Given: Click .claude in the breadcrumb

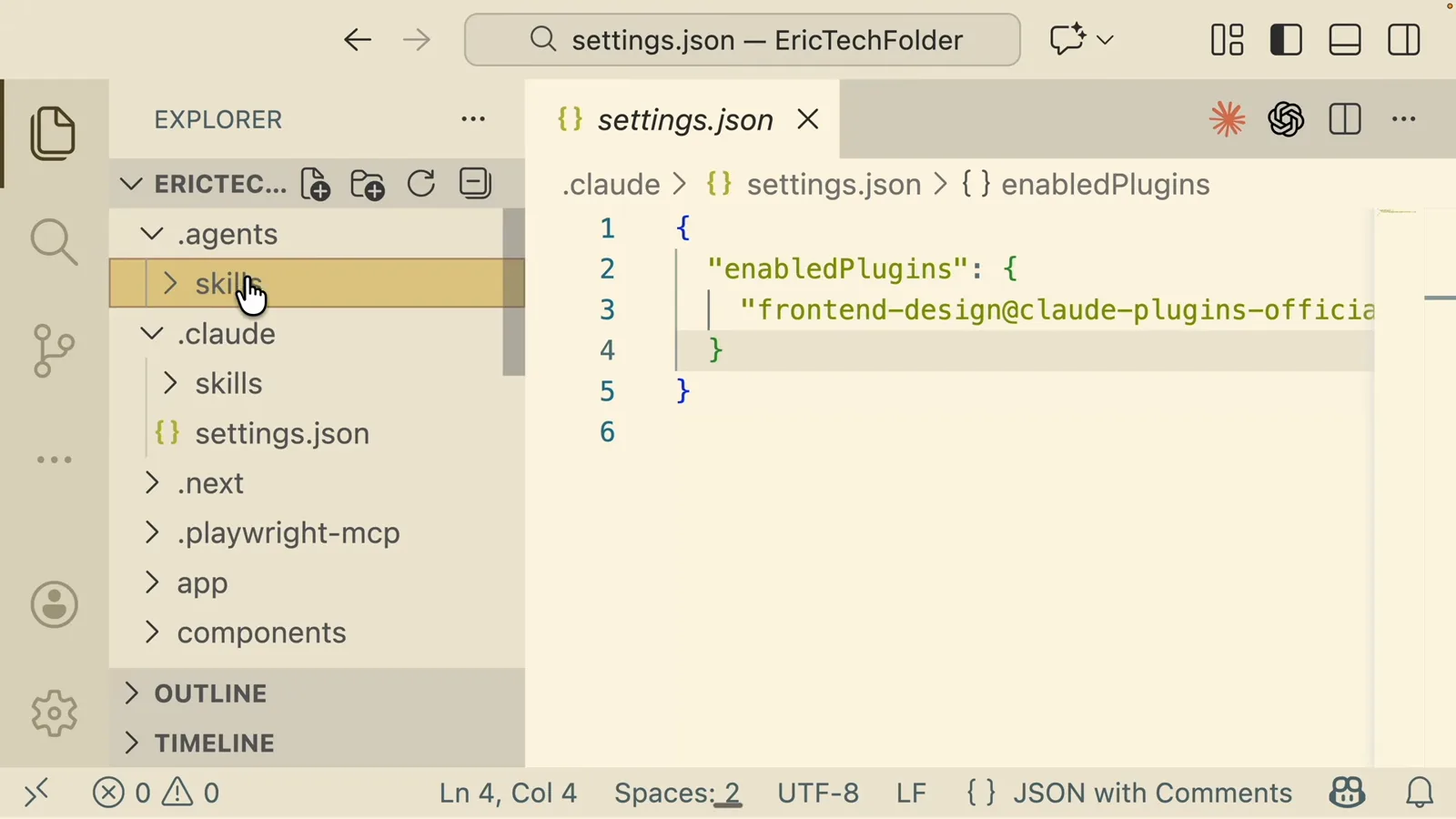Looking at the screenshot, I should (611, 185).
